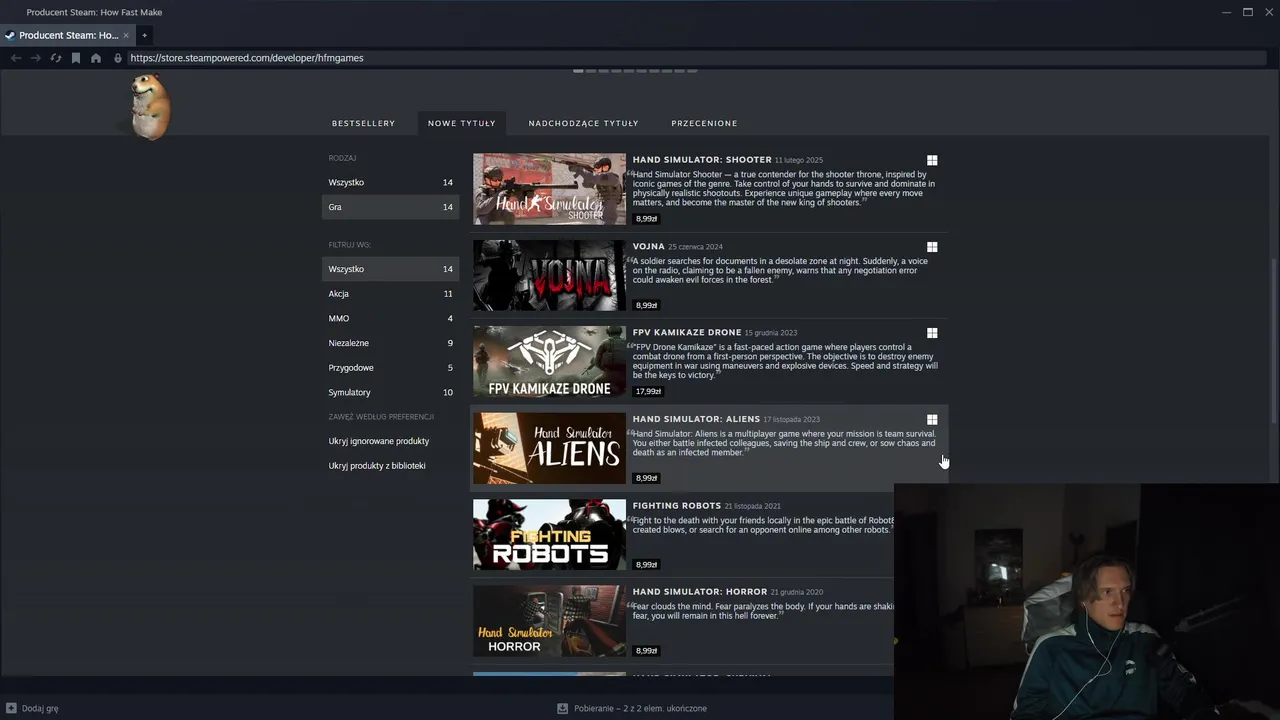The image size is (1280, 720).
Task: Click FPV KAMIKAZE DRONE title
Action: click(x=687, y=332)
